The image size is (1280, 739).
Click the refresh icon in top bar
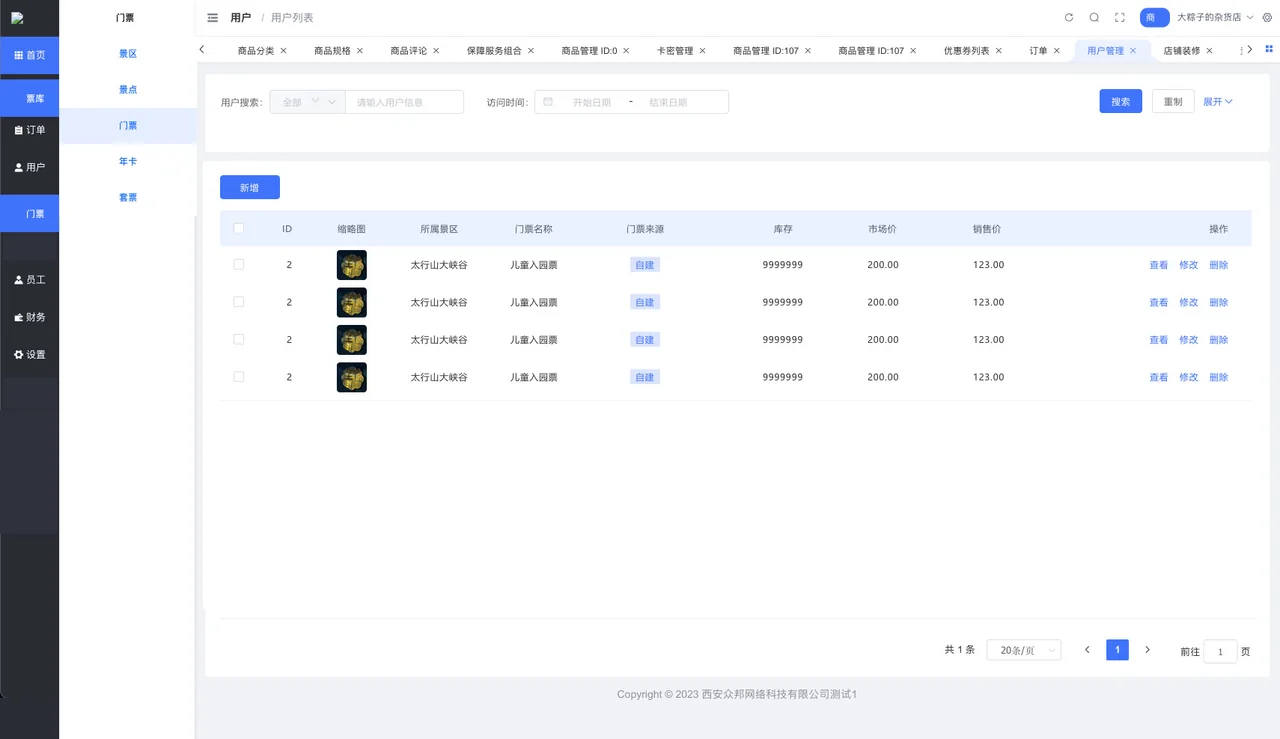(x=1069, y=18)
